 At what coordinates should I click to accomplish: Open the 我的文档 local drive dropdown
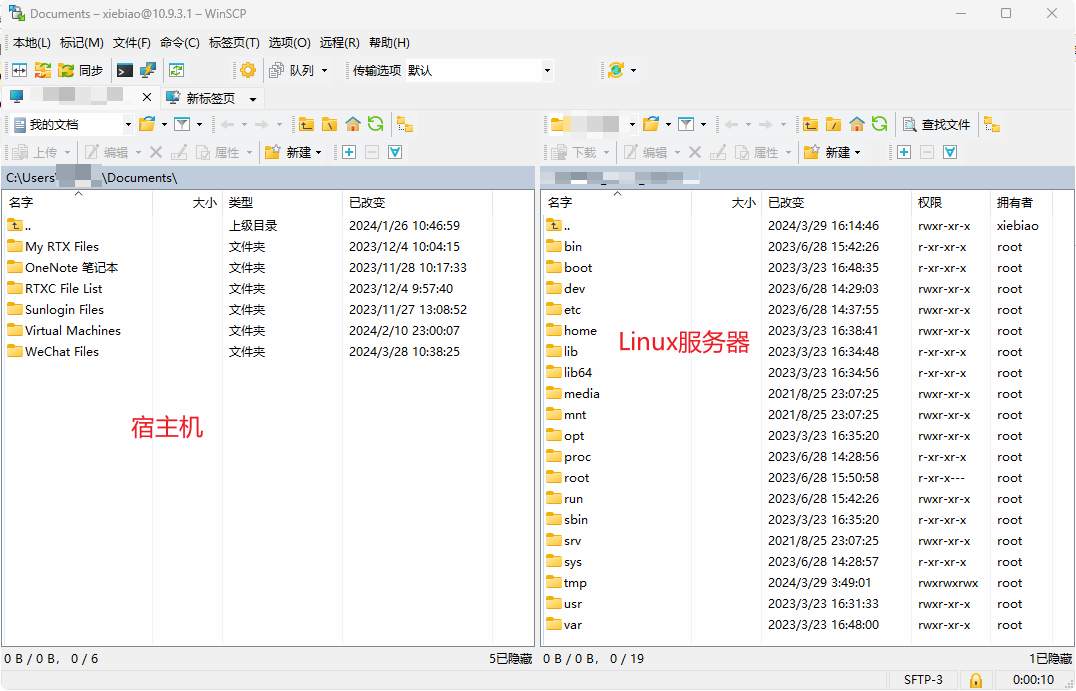[128, 125]
